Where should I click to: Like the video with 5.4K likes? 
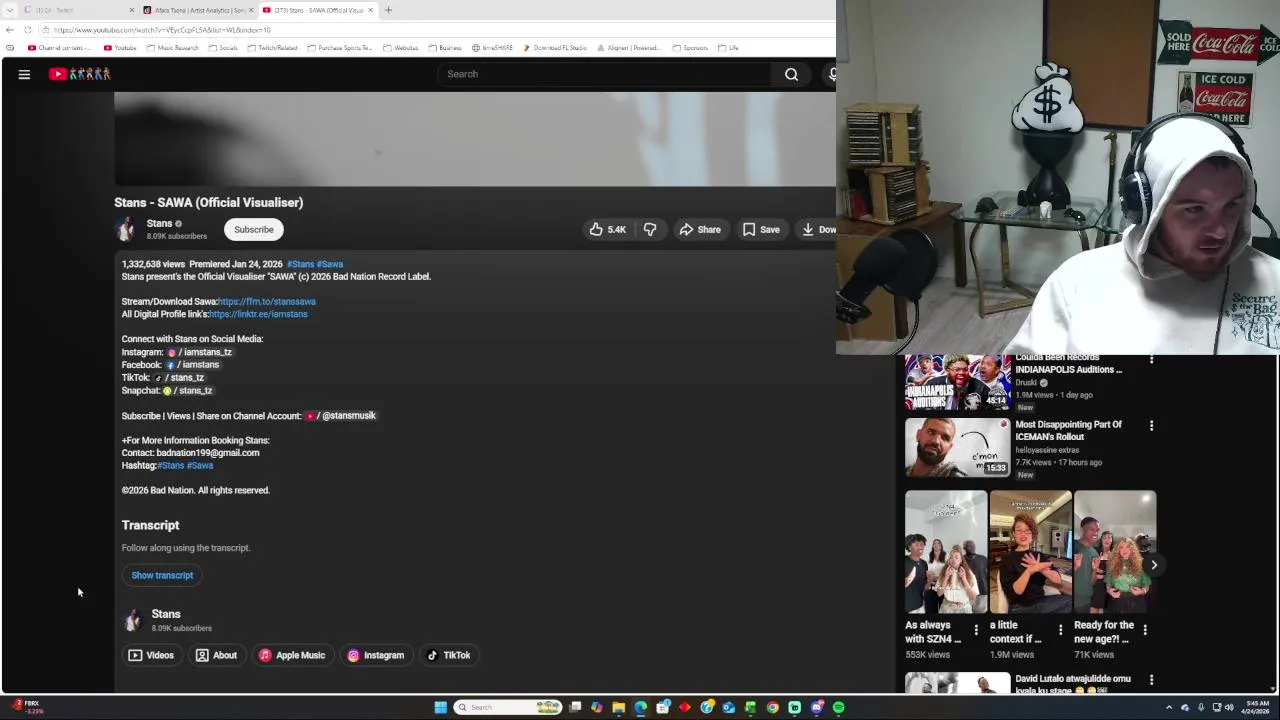[607, 229]
